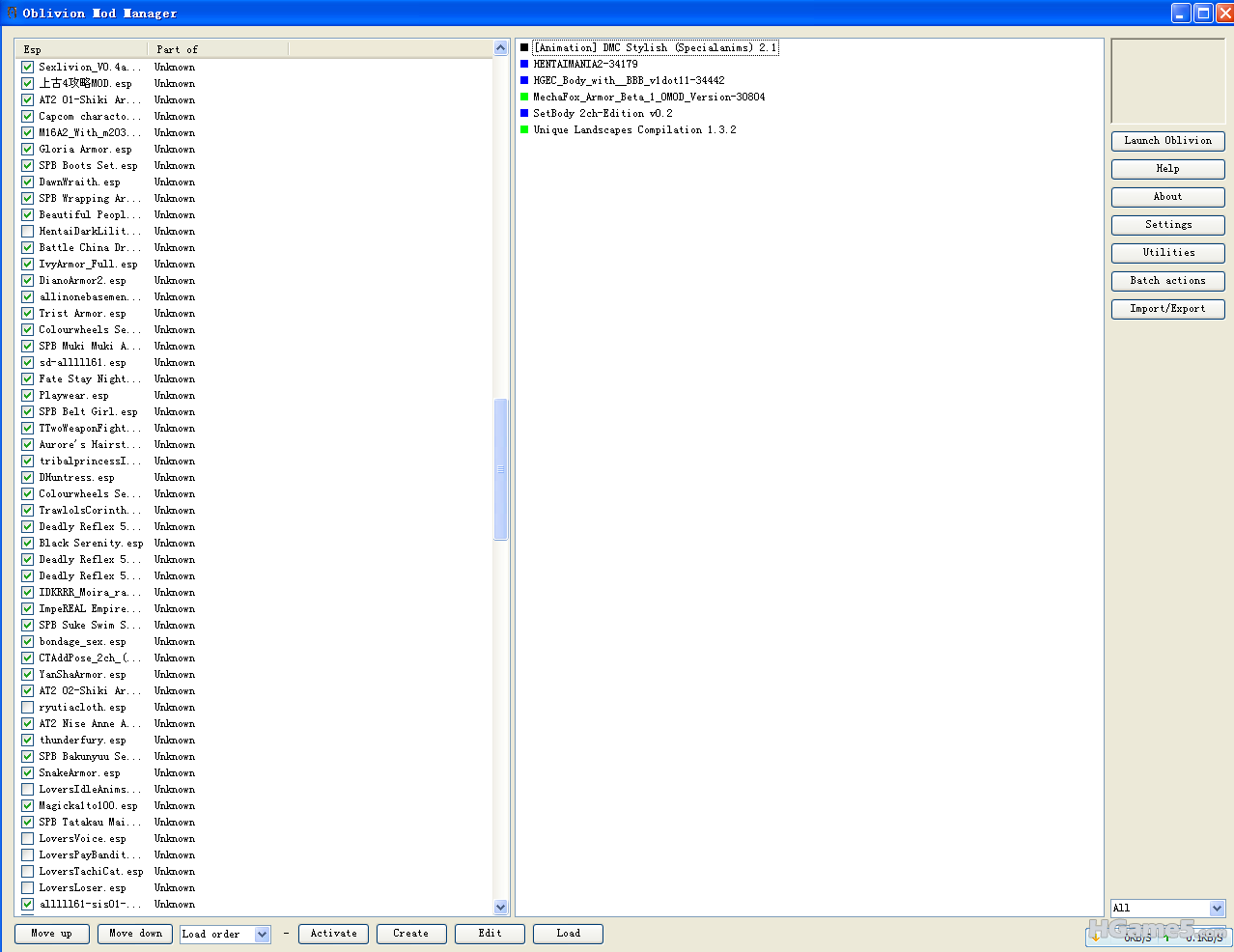The width and height of the screenshot is (1234, 952).
Task: Click the blue square icon beside HENTAIMANIA2-34179
Action: click(524, 64)
